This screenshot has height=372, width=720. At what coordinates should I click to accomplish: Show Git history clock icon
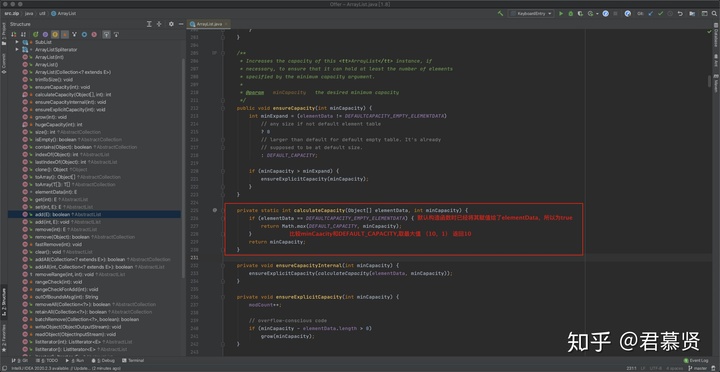670,14
